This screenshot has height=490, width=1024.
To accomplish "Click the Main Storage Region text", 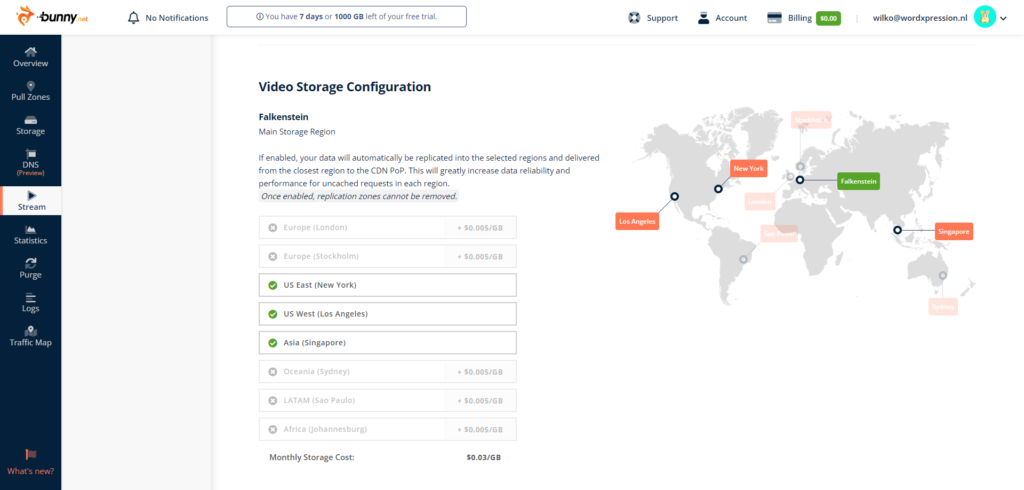I will point(297,131).
